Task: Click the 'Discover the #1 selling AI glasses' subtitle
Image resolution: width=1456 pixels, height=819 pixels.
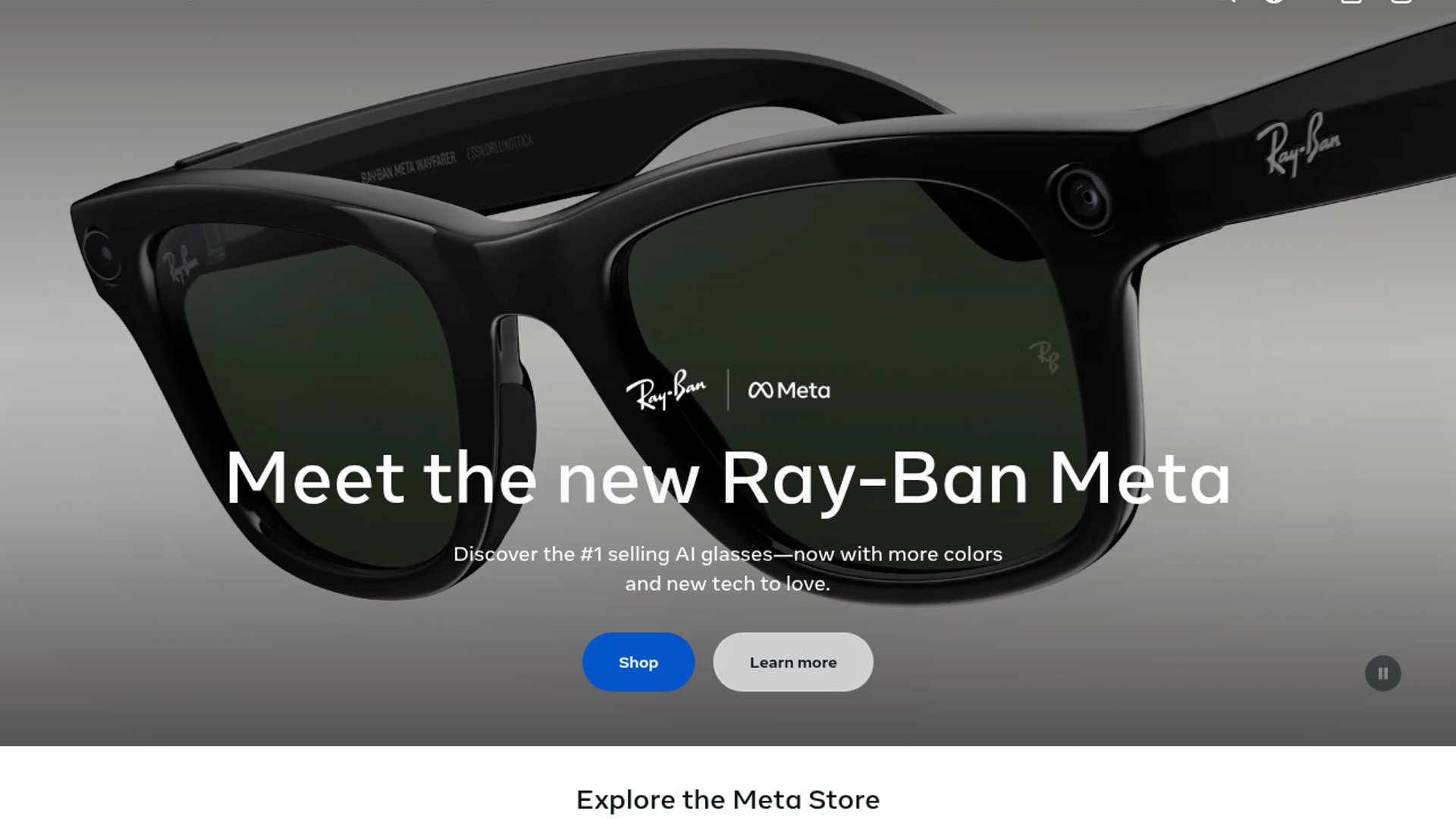Action: pyautogui.click(x=728, y=569)
